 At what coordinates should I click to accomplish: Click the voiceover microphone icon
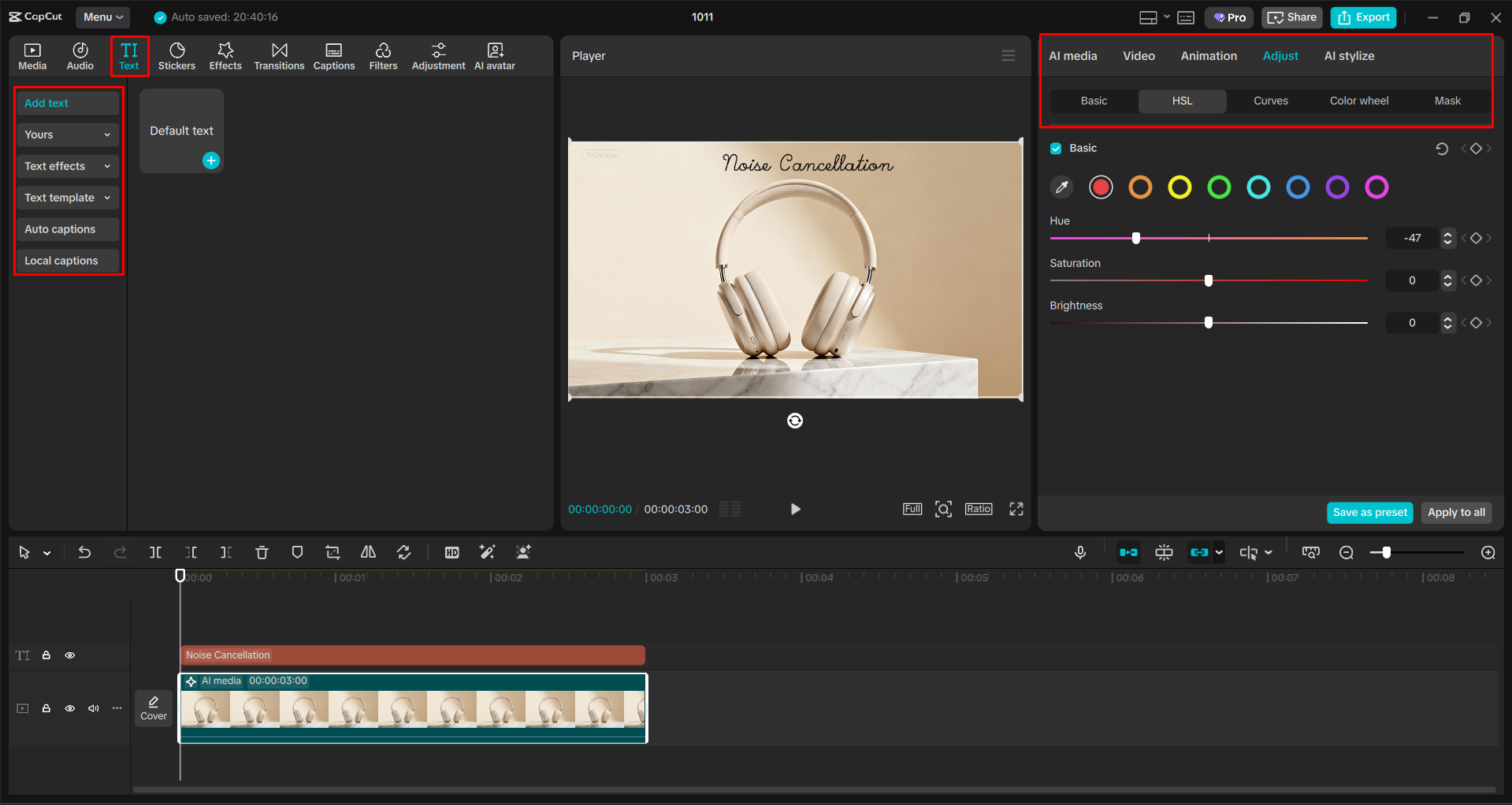click(x=1080, y=552)
